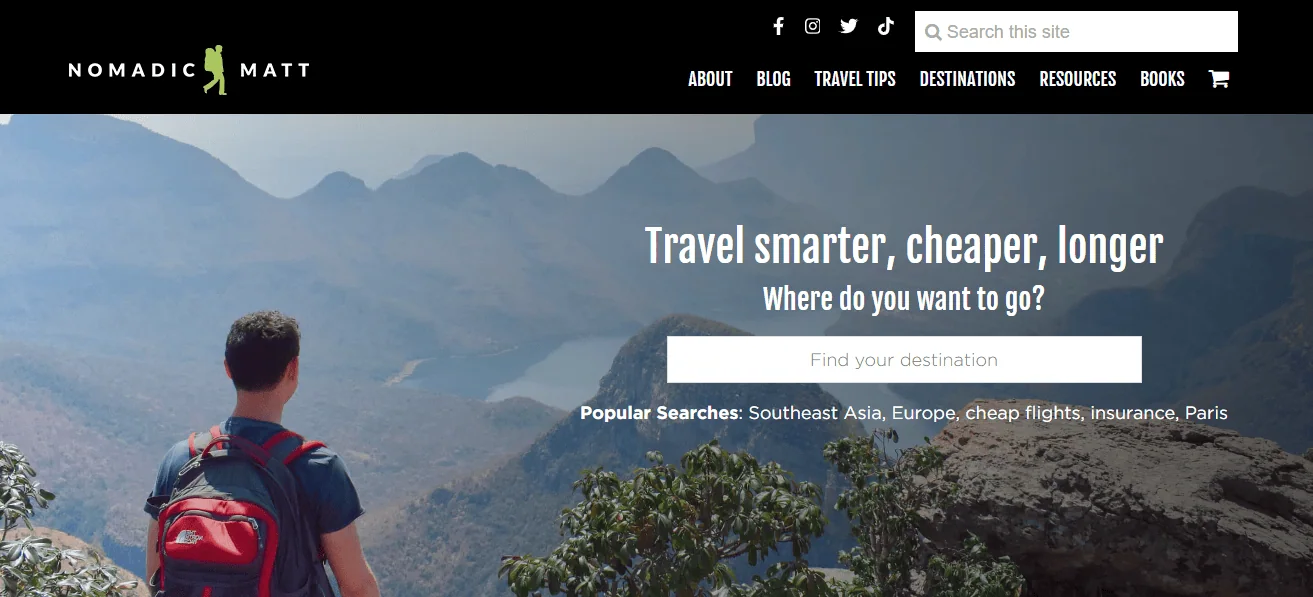Select Paris popular search link
Viewport: 1313px width, 597px height.
point(1206,413)
